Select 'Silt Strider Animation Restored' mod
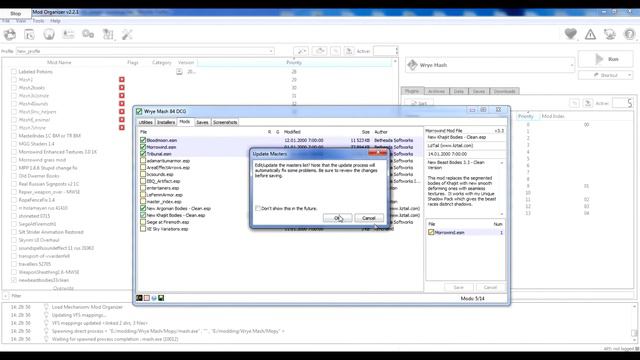This screenshot has width=640, height=360. coord(51,232)
